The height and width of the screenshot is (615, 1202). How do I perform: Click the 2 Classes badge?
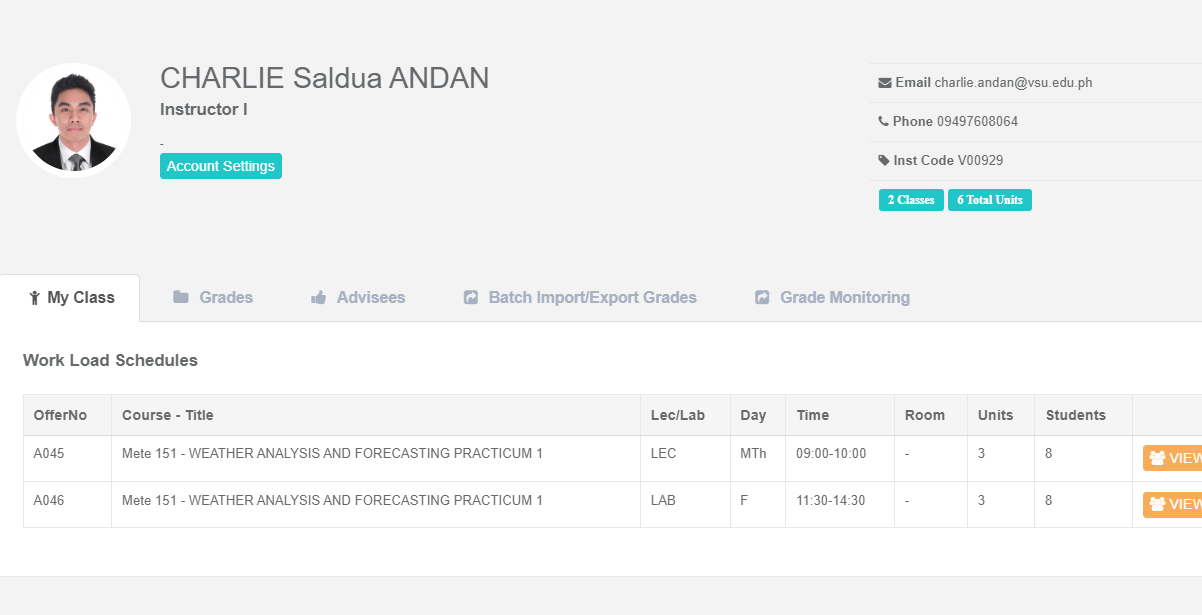tap(910, 200)
